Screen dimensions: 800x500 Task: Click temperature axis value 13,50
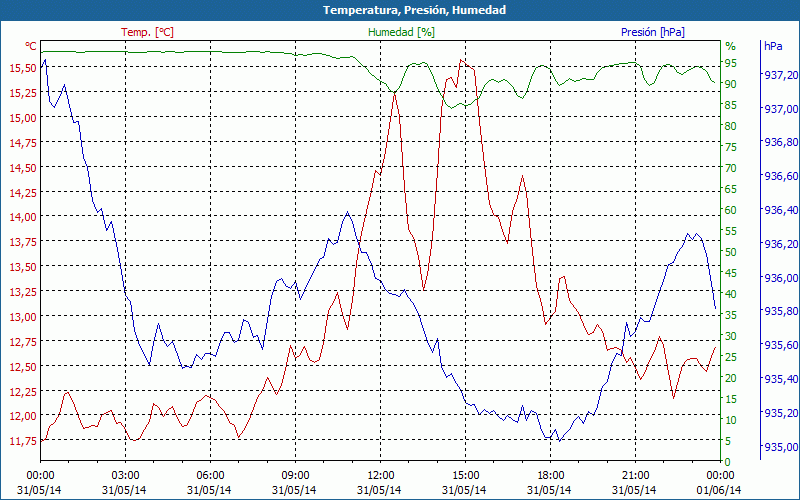[23, 267]
